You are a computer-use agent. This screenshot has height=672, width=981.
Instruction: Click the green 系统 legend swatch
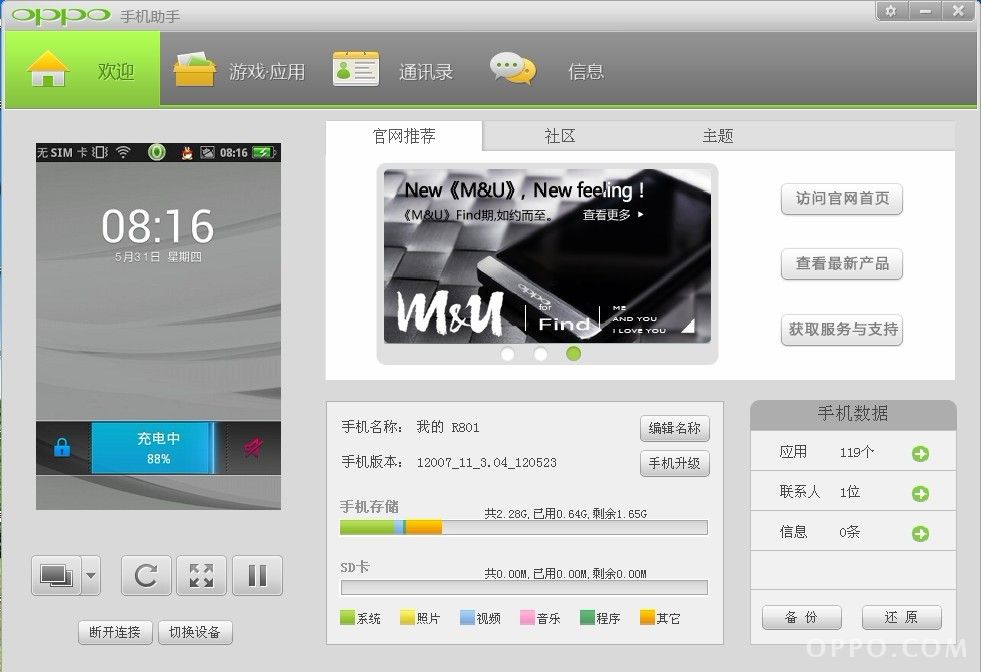tap(347, 618)
